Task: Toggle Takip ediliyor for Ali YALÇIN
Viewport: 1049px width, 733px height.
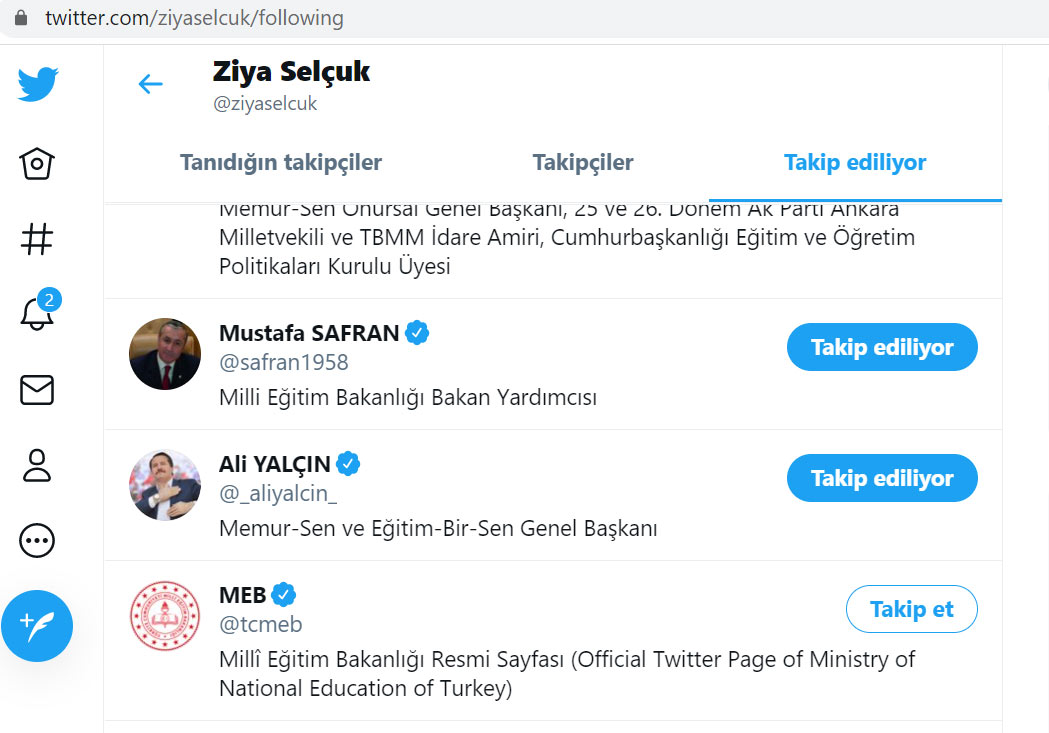Action: tap(881, 479)
